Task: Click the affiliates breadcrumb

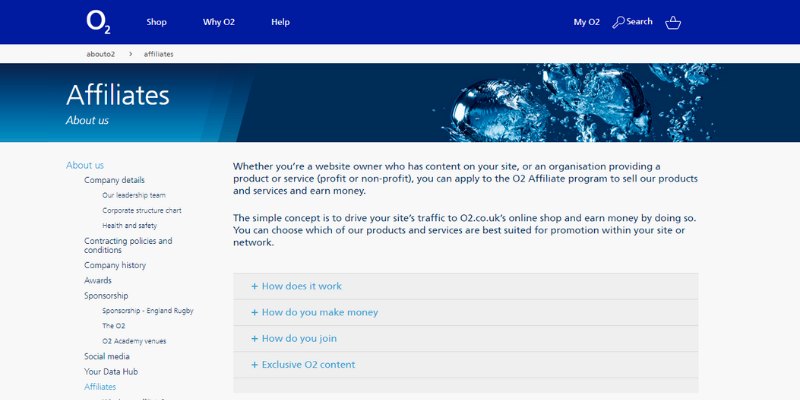Action: click(x=158, y=54)
